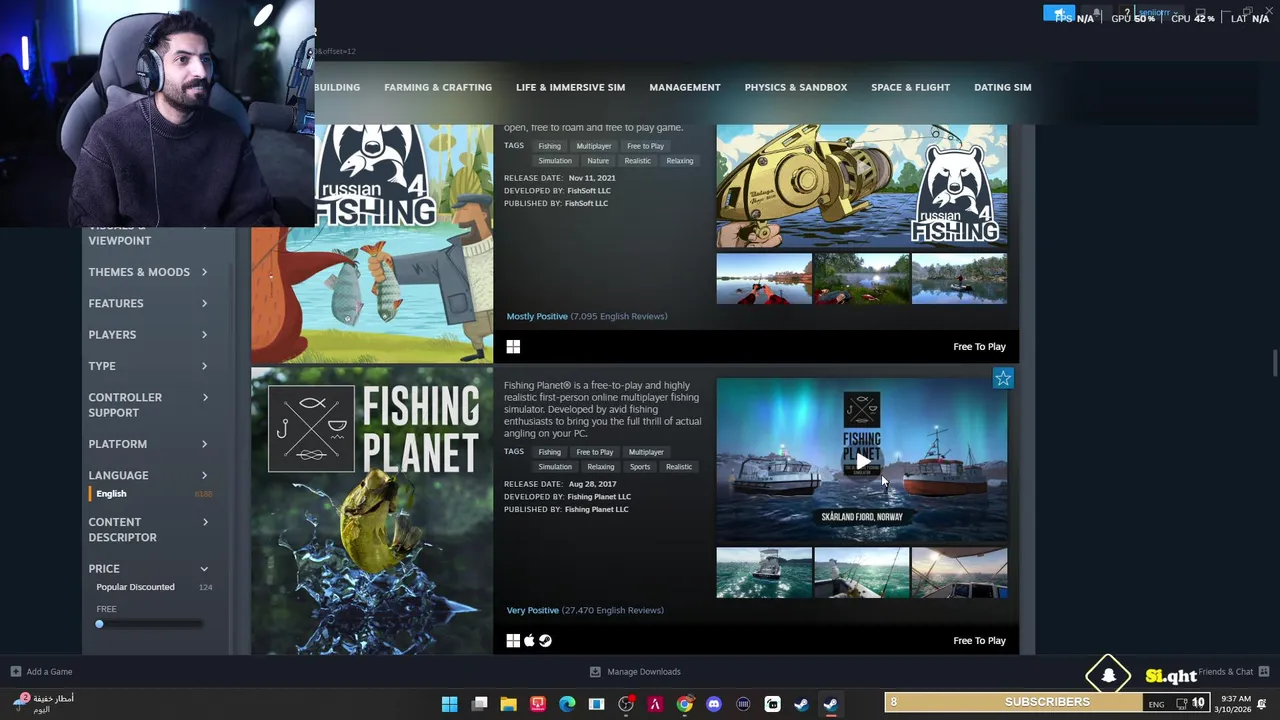Select the Space & Flight tab
The height and width of the screenshot is (720, 1280).
click(x=910, y=87)
